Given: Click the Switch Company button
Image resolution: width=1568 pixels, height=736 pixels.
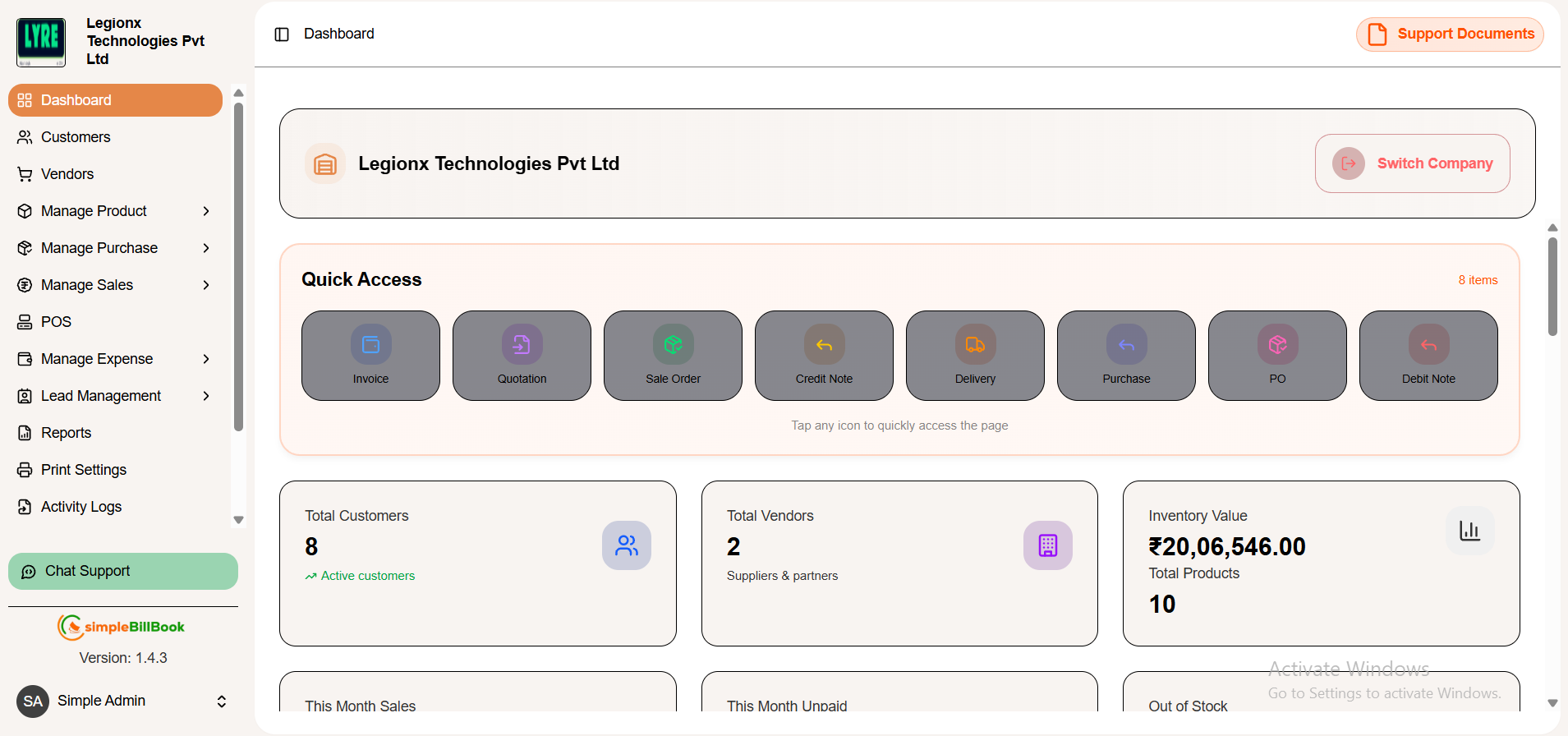Looking at the screenshot, I should click(1412, 163).
